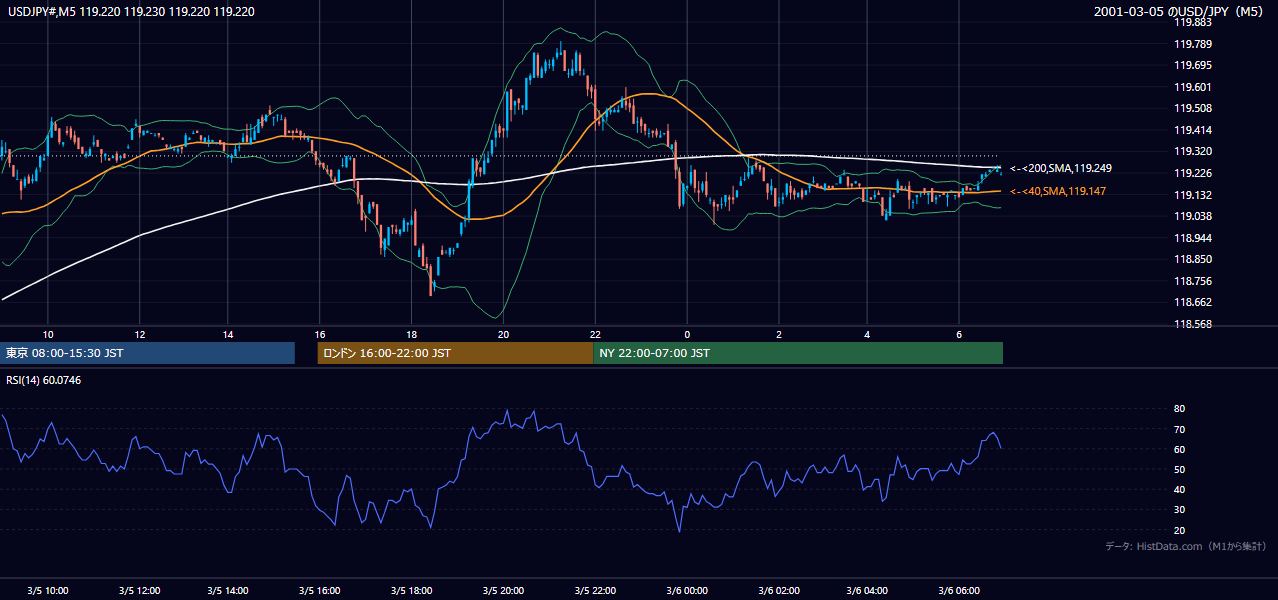Screen dimensions: 1278x600
Task: Click the bottom date label 3/5 20:00
Action: click(x=503, y=591)
